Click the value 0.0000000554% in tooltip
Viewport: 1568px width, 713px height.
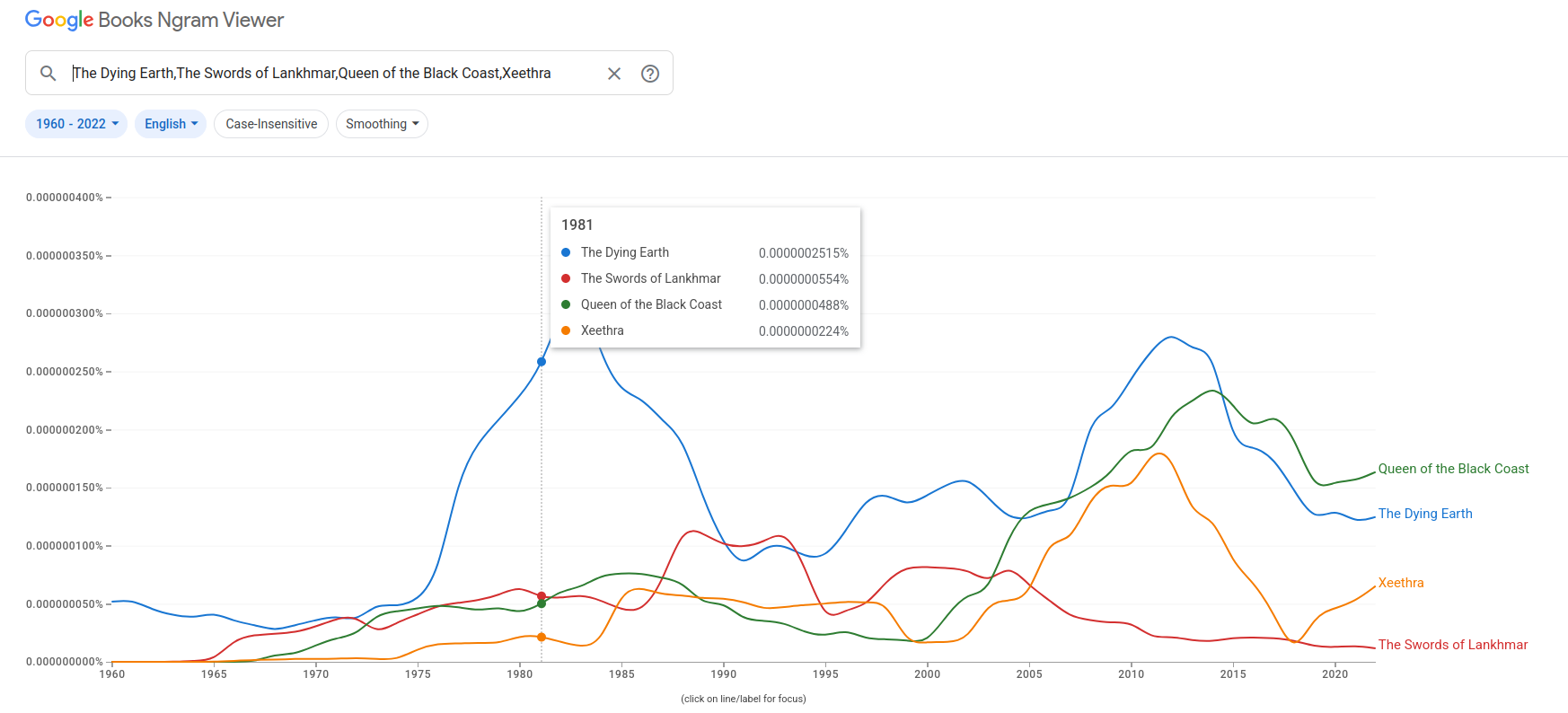804,279
